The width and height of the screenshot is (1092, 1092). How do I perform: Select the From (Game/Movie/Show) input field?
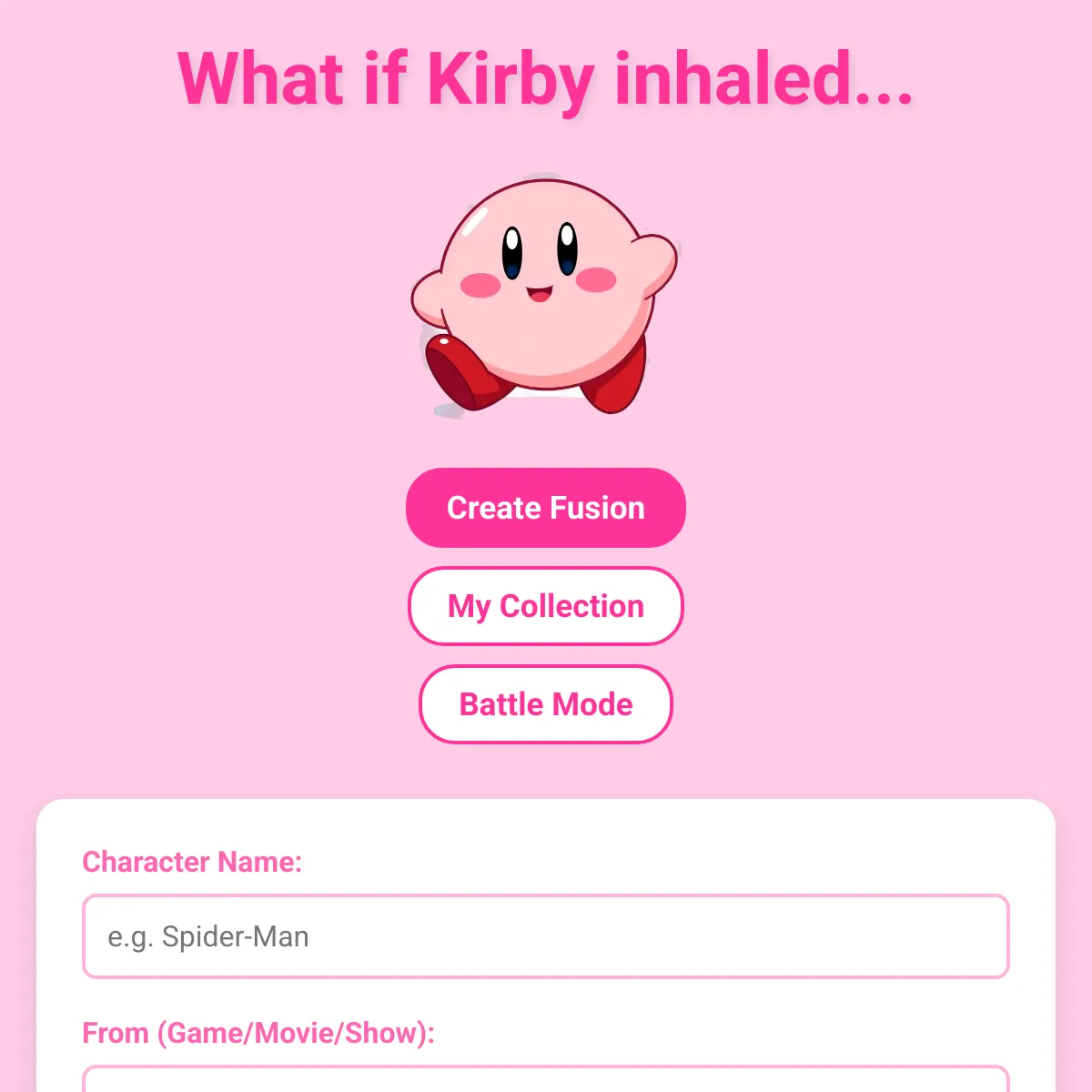pos(546,1078)
